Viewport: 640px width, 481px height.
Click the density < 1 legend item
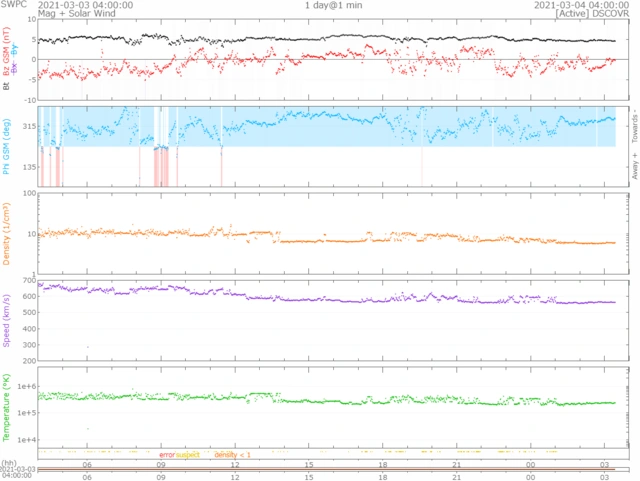(x=232, y=454)
